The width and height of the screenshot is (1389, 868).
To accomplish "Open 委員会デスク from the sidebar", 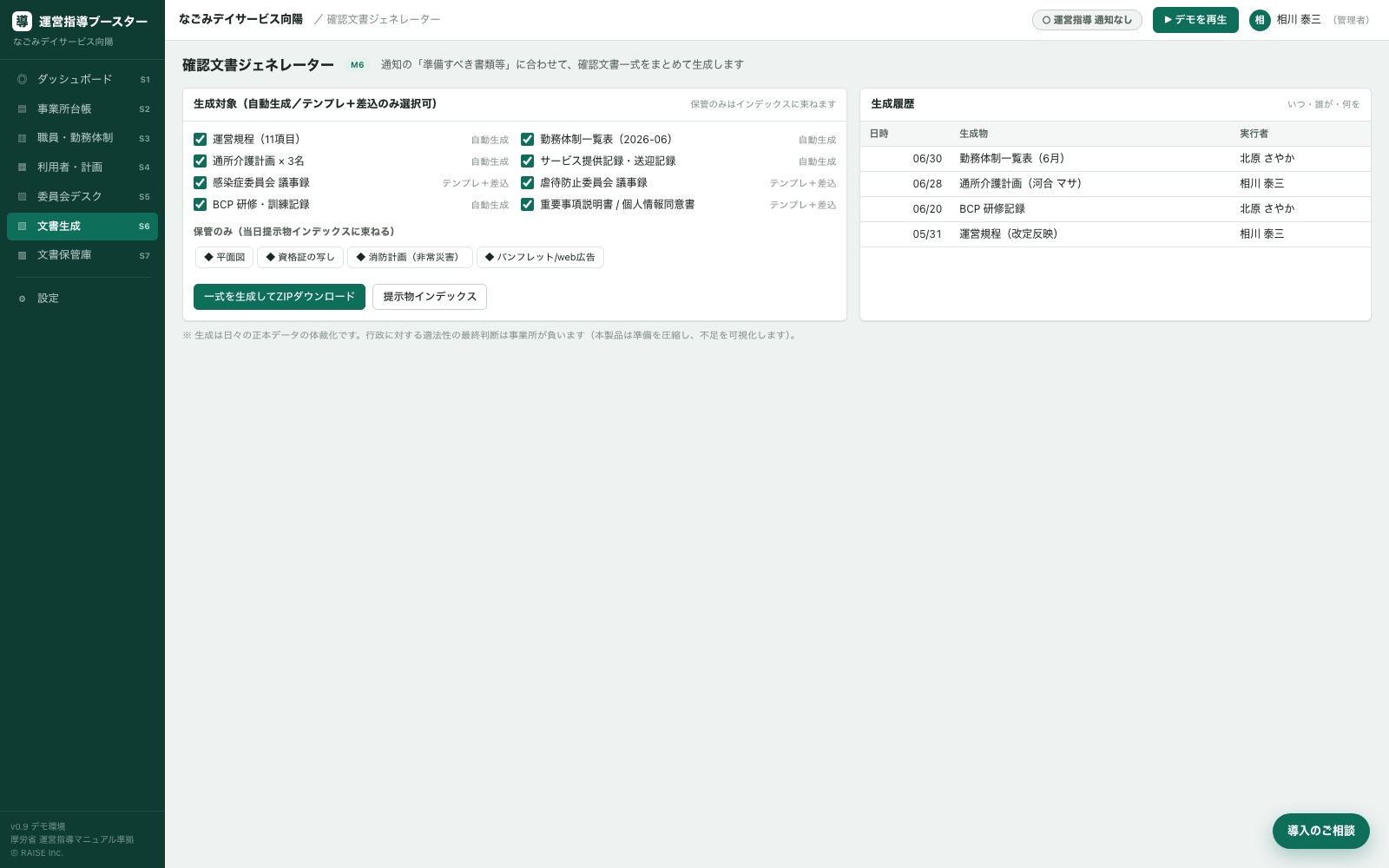I will (82, 196).
